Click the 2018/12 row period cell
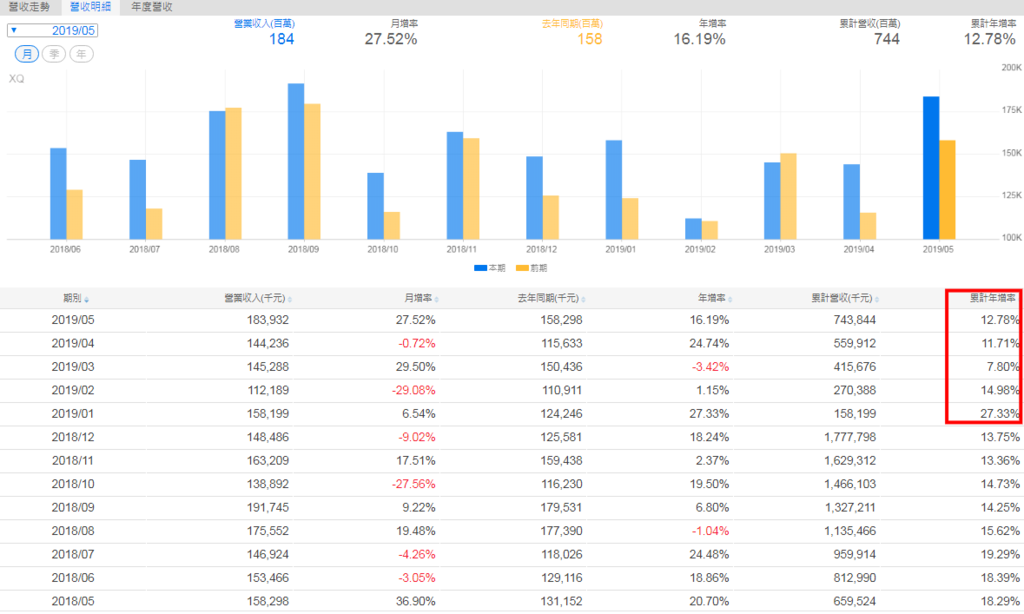This screenshot has width=1024, height=614. click(72, 437)
